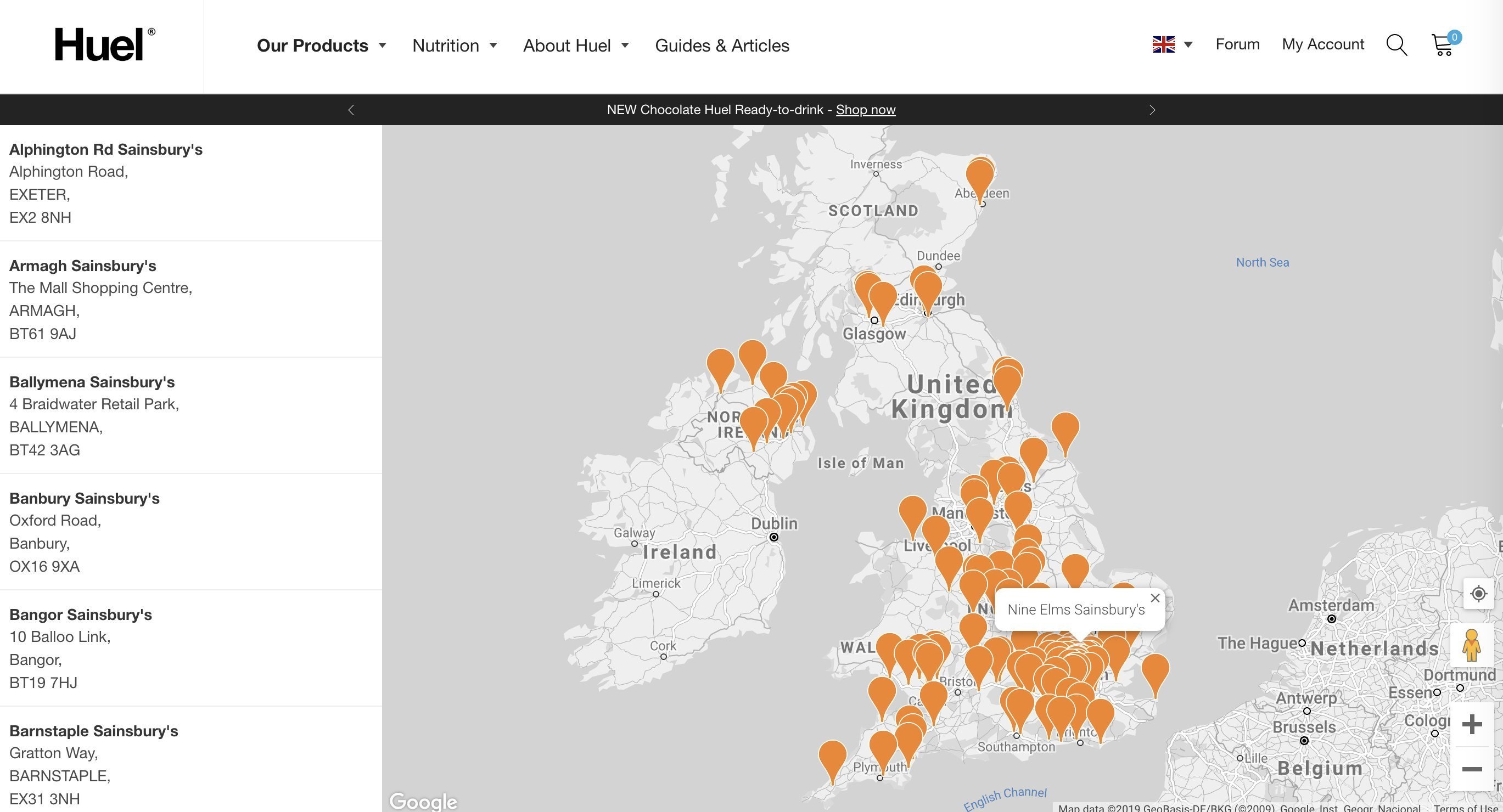Click Shop now in banner
The height and width of the screenshot is (812, 1503).
tap(865, 110)
